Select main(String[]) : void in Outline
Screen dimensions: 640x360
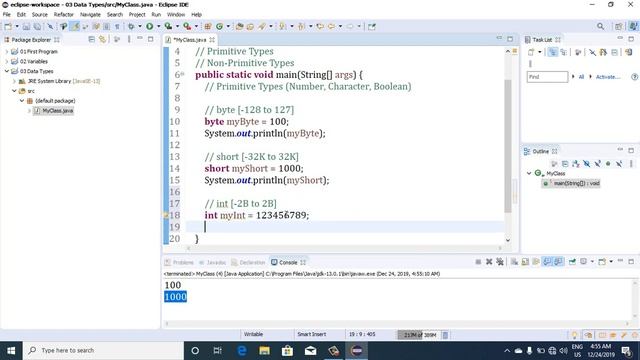(571, 183)
